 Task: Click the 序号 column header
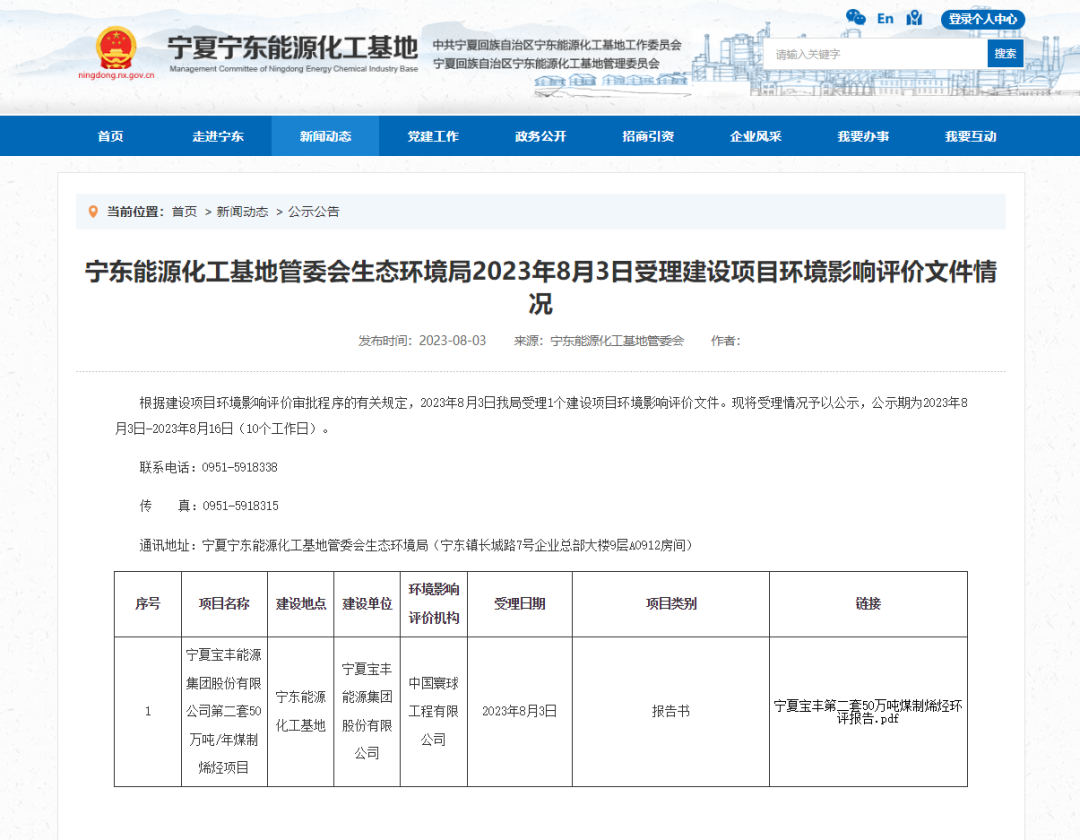tap(147, 604)
